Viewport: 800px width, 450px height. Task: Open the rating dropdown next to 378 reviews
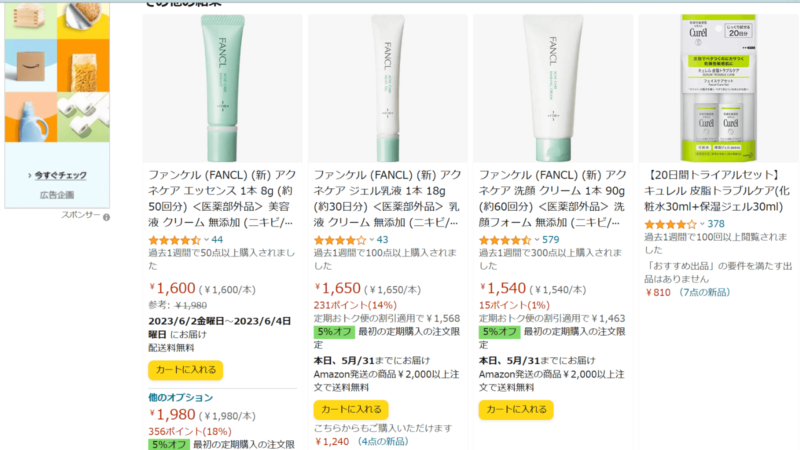pyautogui.click(x=702, y=224)
